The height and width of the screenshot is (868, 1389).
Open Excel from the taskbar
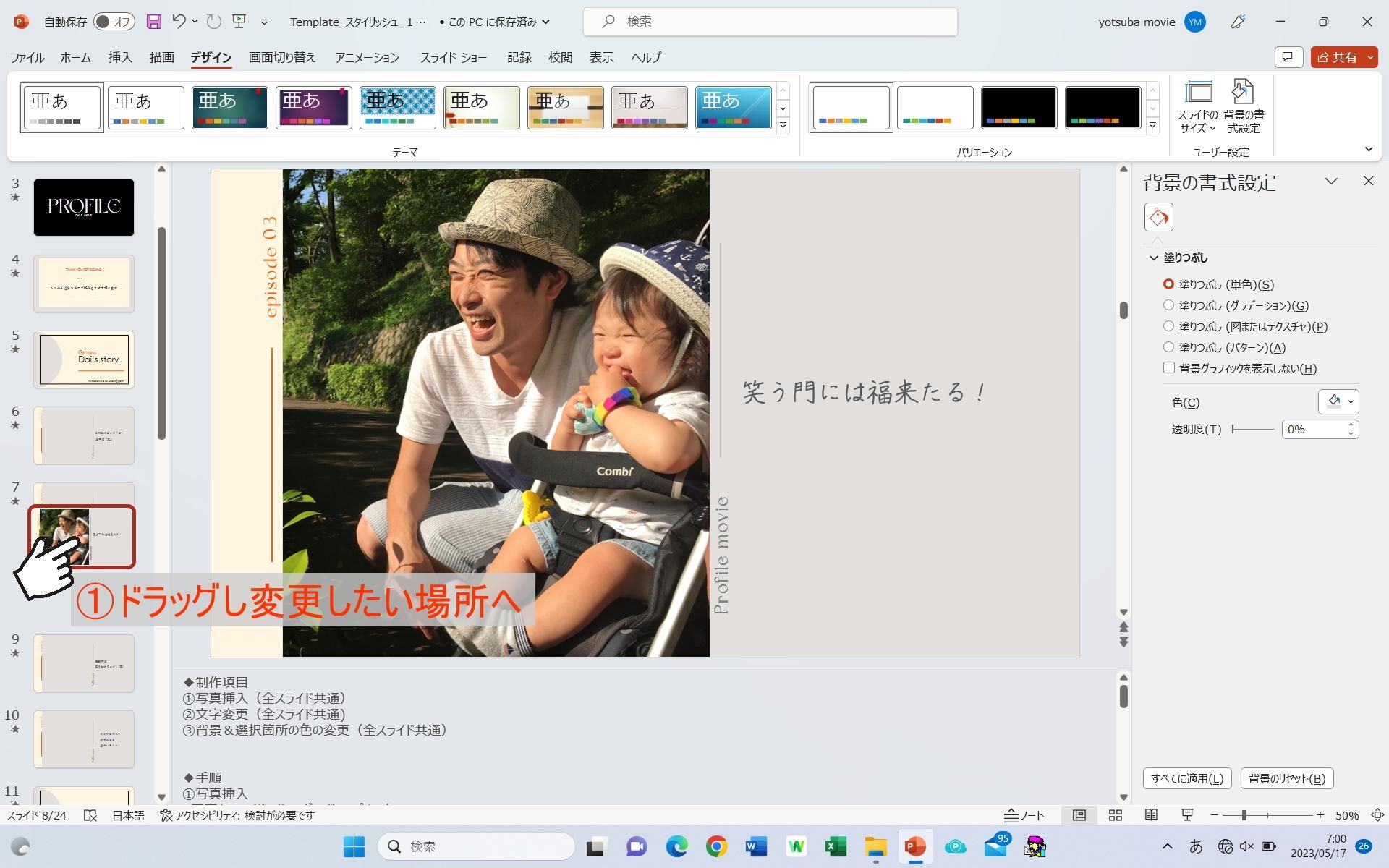click(836, 846)
